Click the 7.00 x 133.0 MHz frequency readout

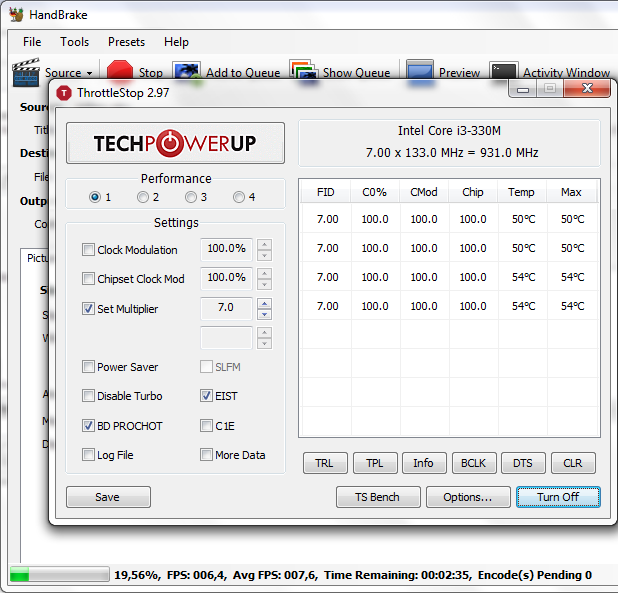pos(452,152)
